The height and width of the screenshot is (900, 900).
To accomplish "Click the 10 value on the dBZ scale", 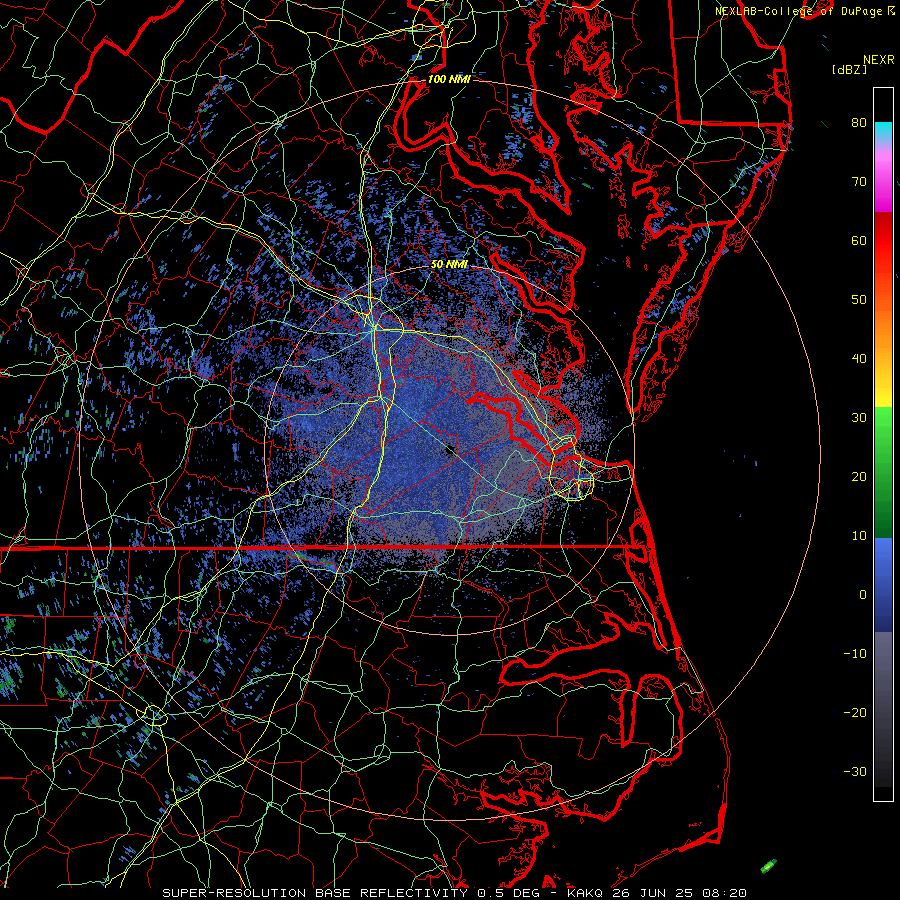I will (859, 536).
